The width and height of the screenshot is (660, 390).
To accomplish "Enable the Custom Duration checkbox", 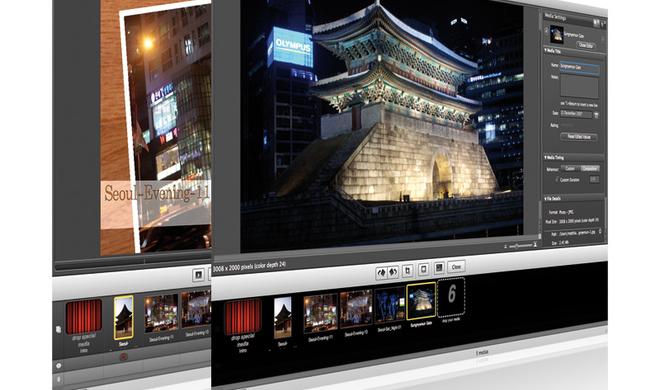I will (x=556, y=179).
